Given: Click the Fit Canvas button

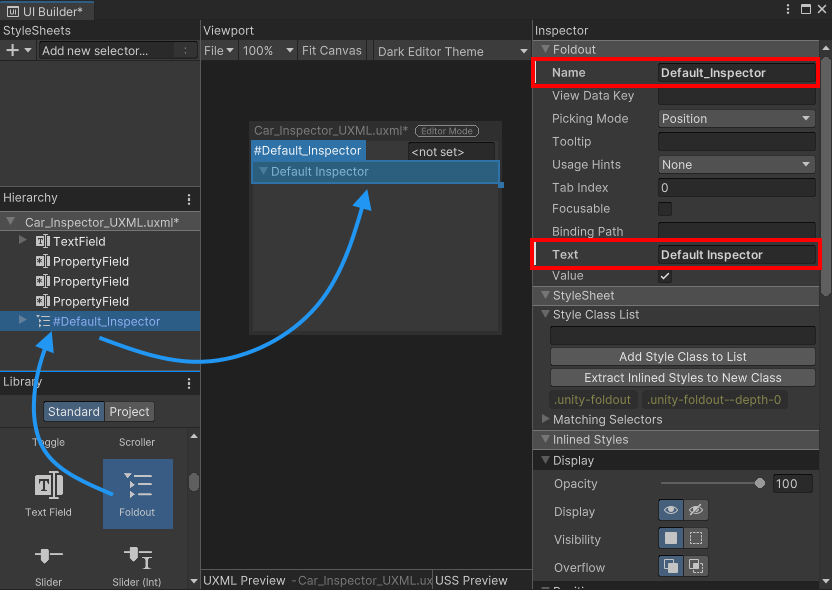Looking at the screenshot, I should [332, 50].
